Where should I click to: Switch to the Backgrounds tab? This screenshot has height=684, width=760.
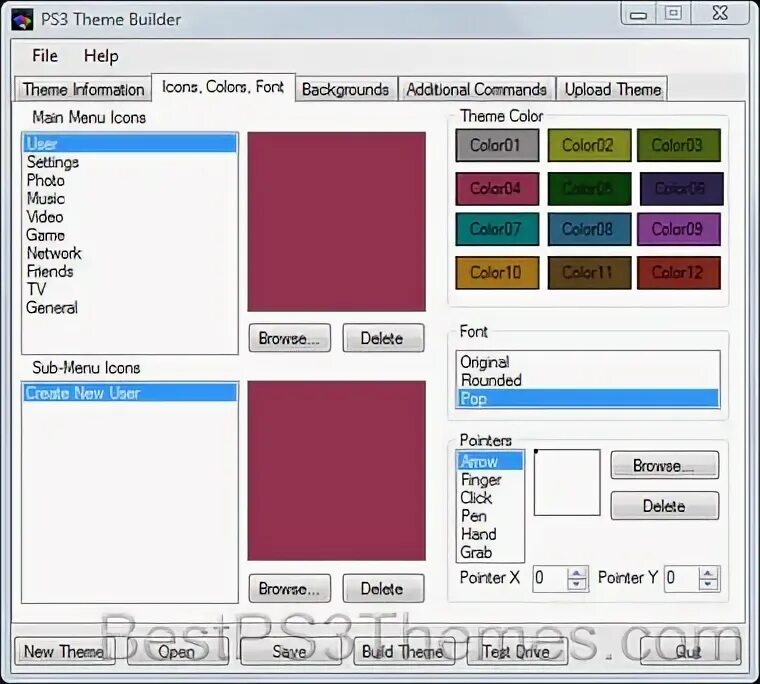[x=346, y=89]
